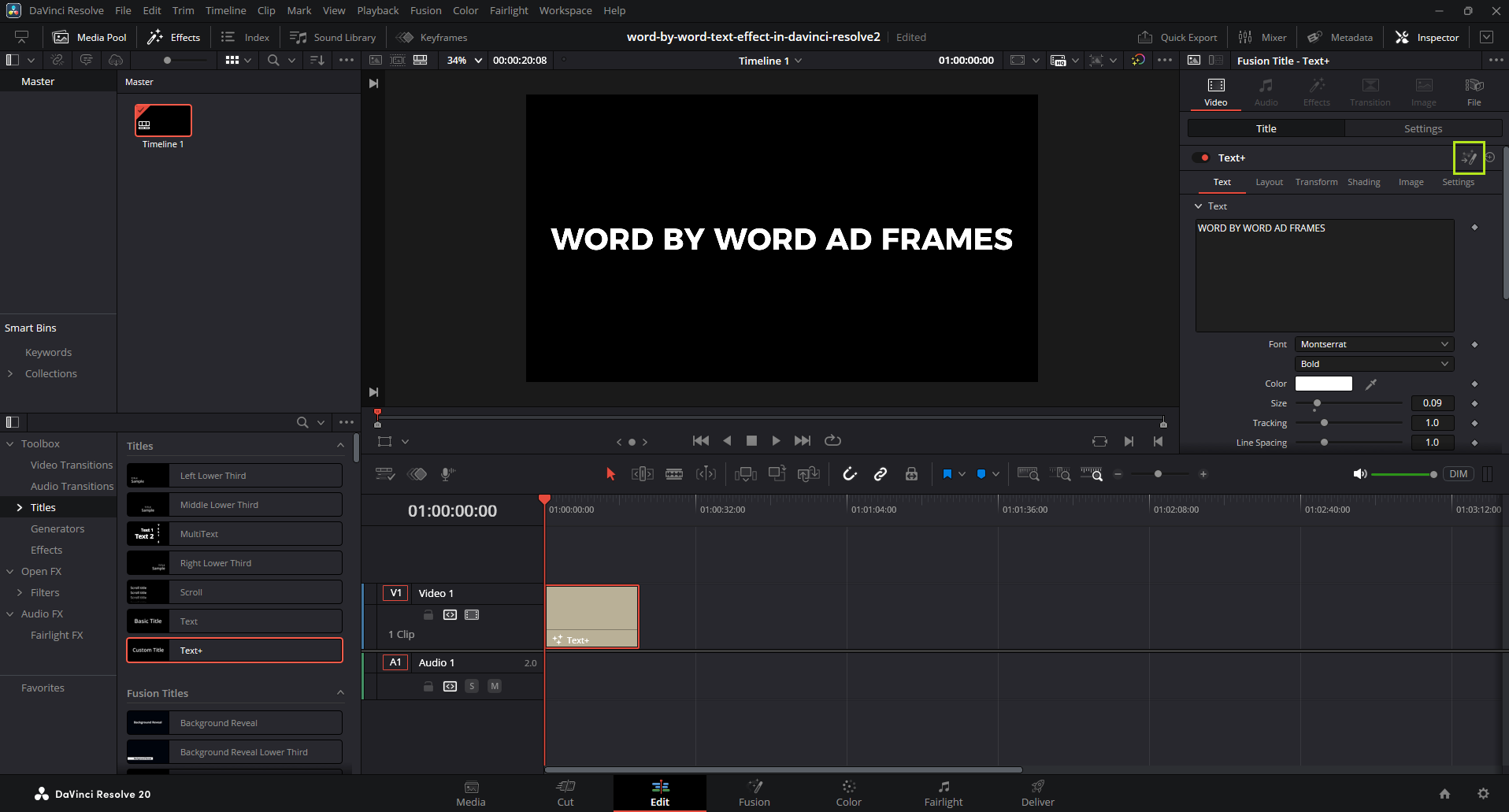Open the Bold font style dropdown
The image size is (1509, 812).
coord(1374,364)
